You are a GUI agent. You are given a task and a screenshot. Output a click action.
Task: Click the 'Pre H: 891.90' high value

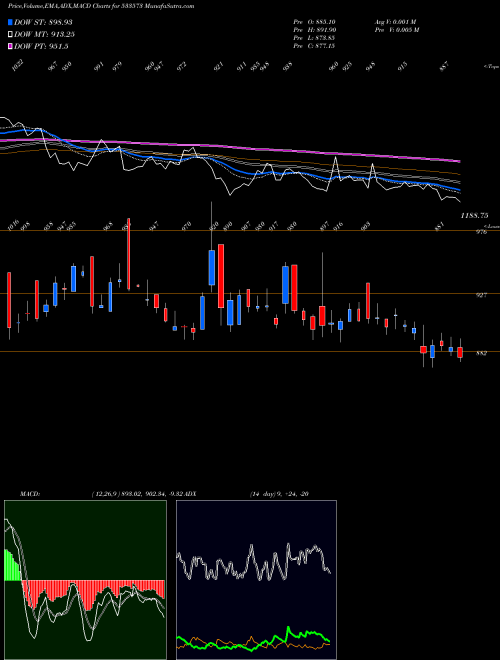(x=314, y=30)
